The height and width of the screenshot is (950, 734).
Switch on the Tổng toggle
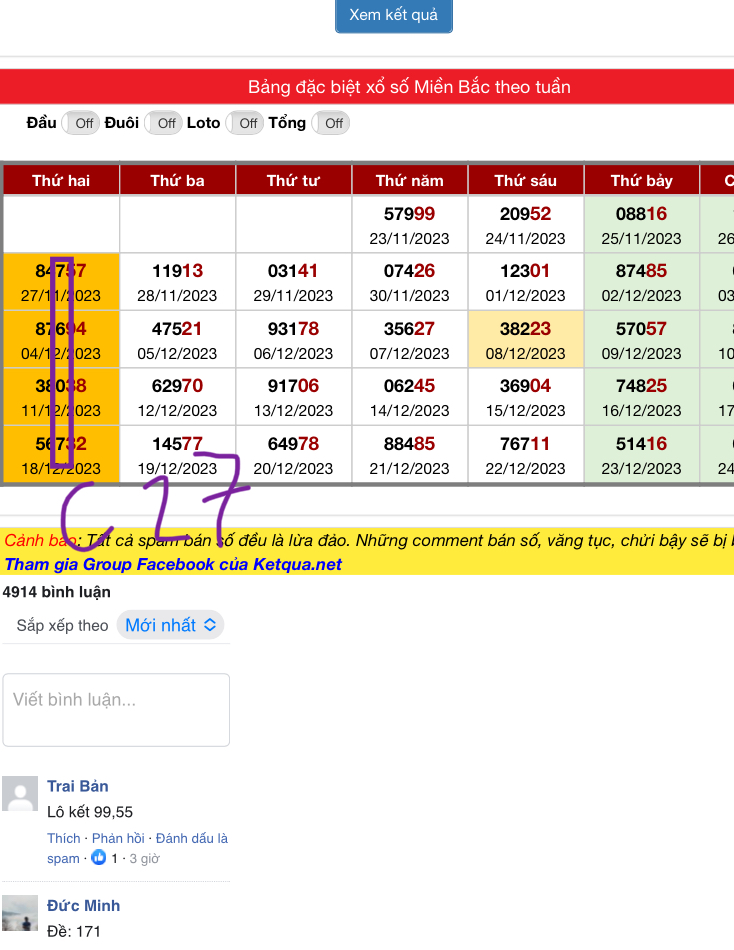[x=331, y=123]
